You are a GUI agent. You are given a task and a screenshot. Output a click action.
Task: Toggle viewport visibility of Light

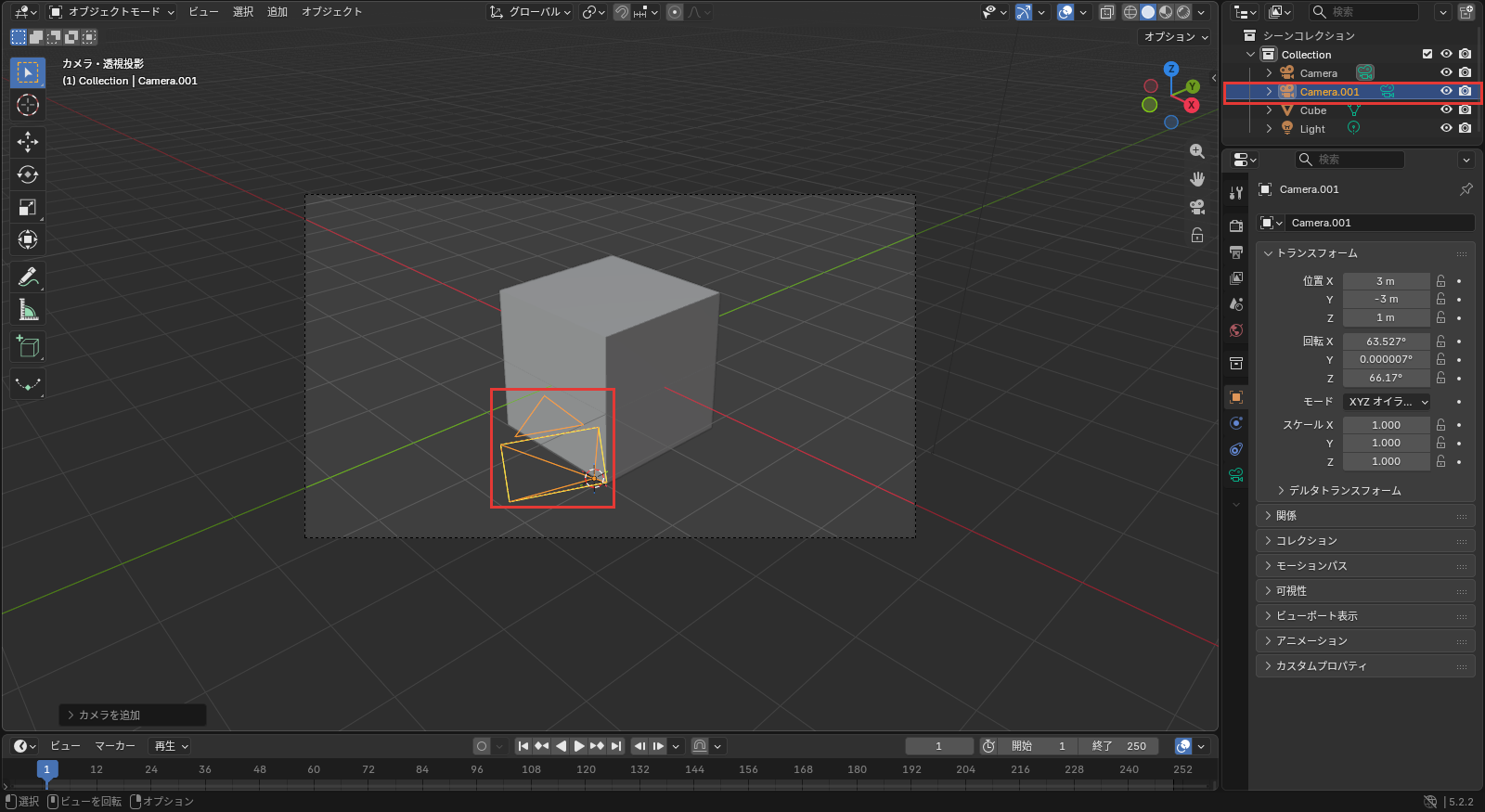[x=1446, y=128]
